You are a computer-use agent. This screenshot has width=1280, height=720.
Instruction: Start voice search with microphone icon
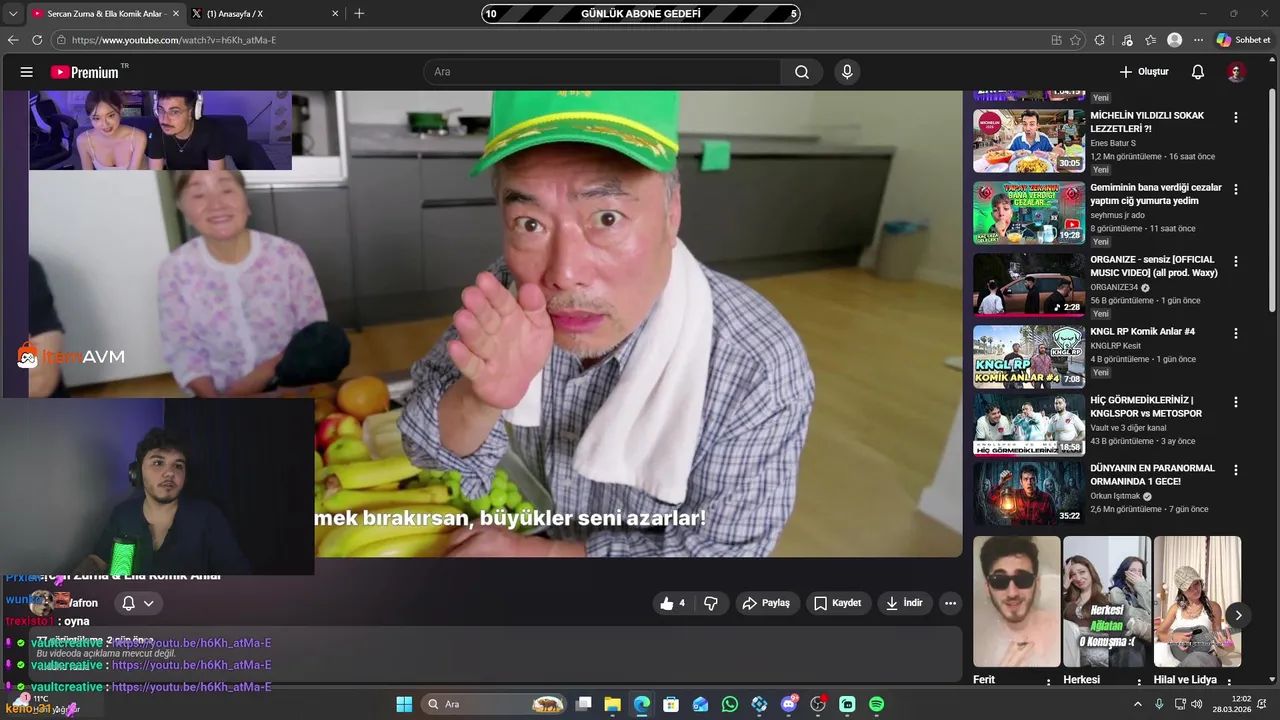click(847, 72)
